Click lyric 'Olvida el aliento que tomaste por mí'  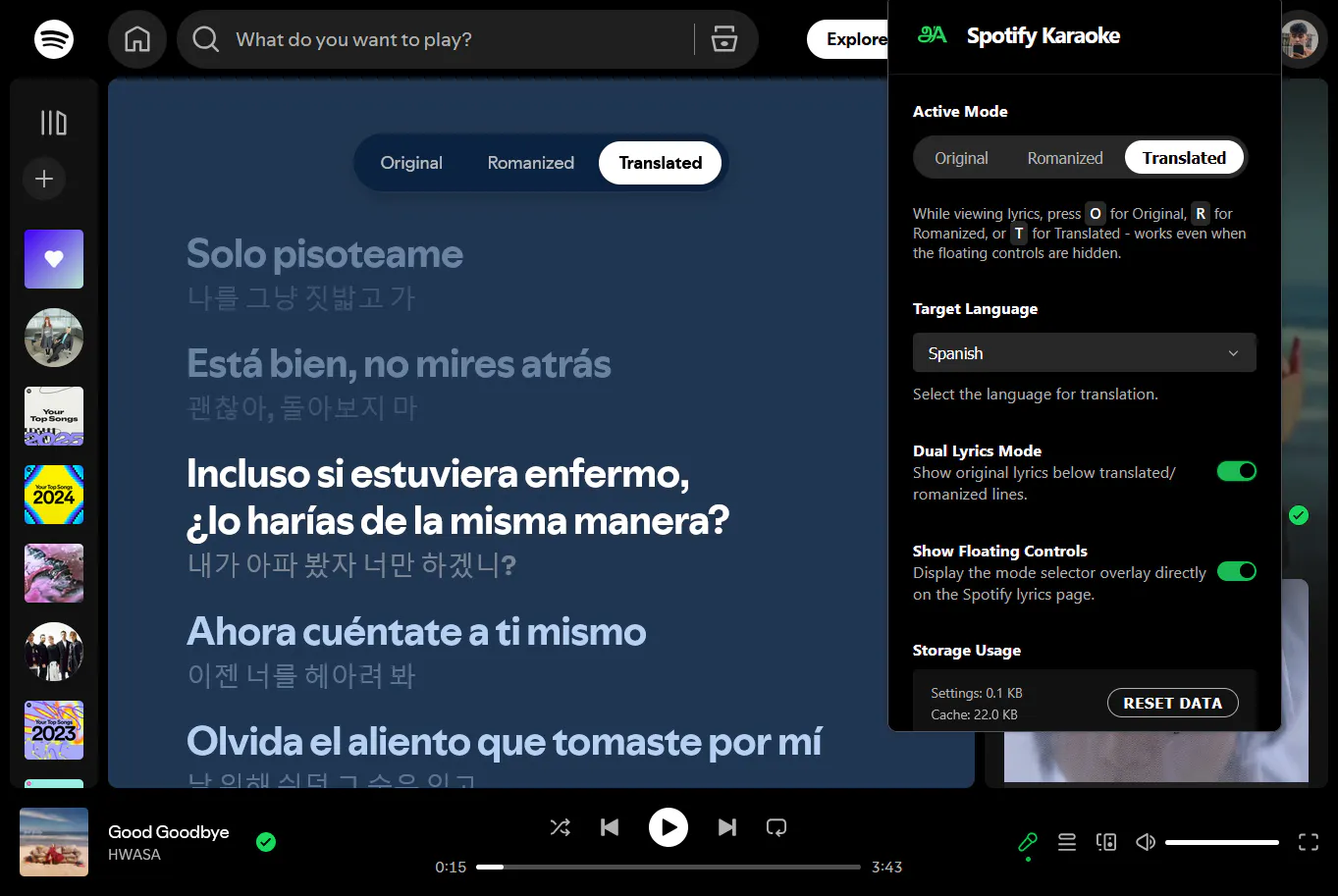pos(505,742)
